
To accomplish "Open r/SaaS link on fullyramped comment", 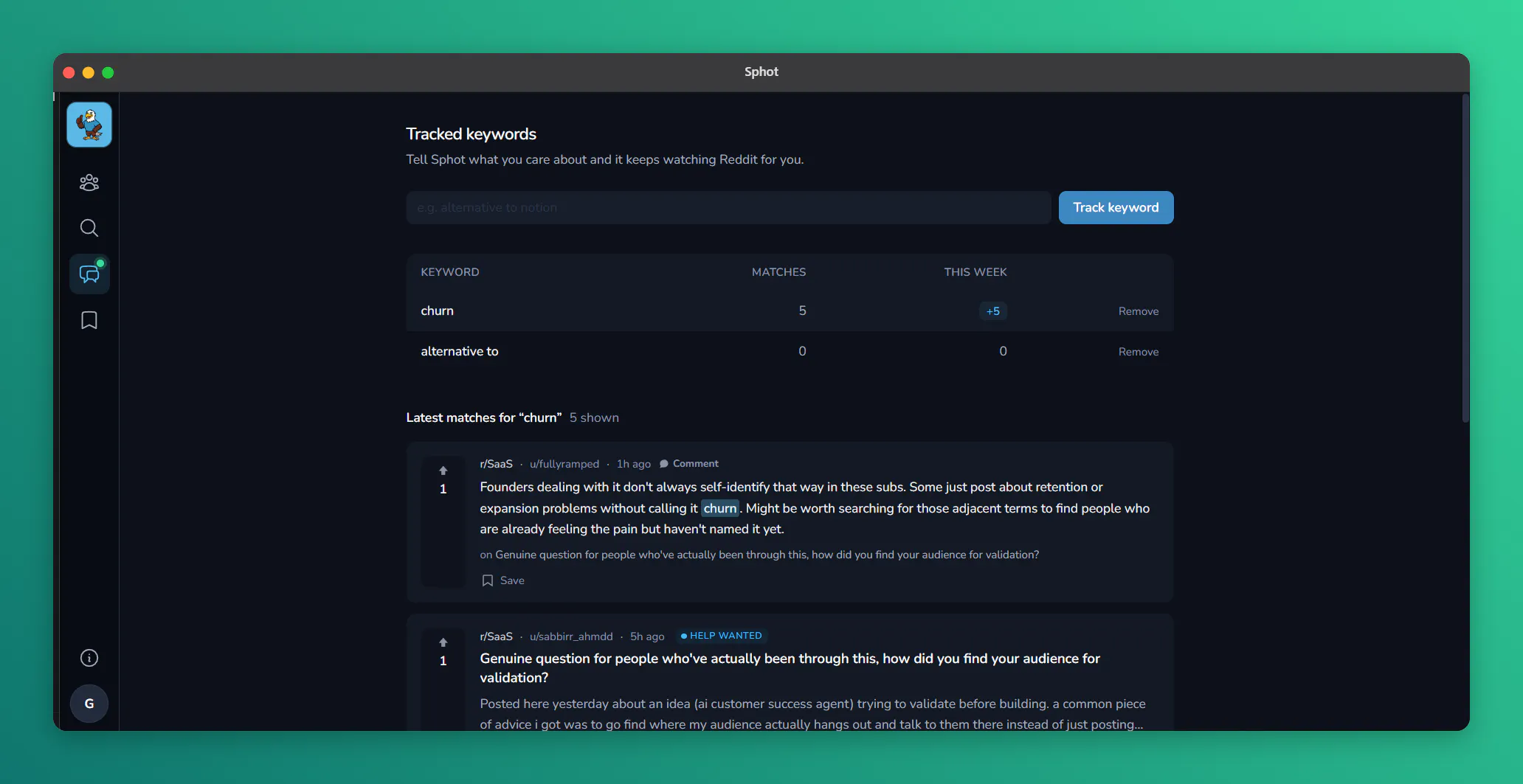I will click(x=496, y=464).
